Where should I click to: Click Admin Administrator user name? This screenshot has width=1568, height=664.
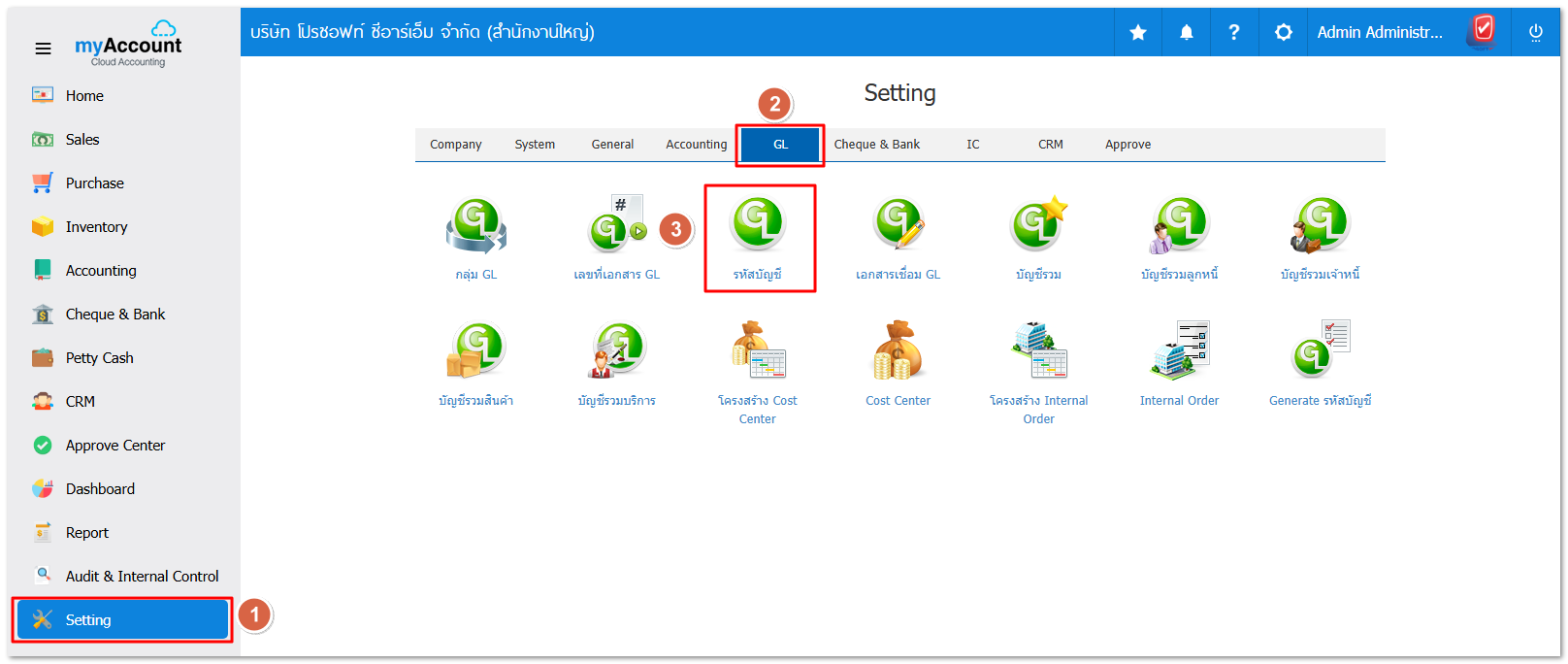(1379, 33)
